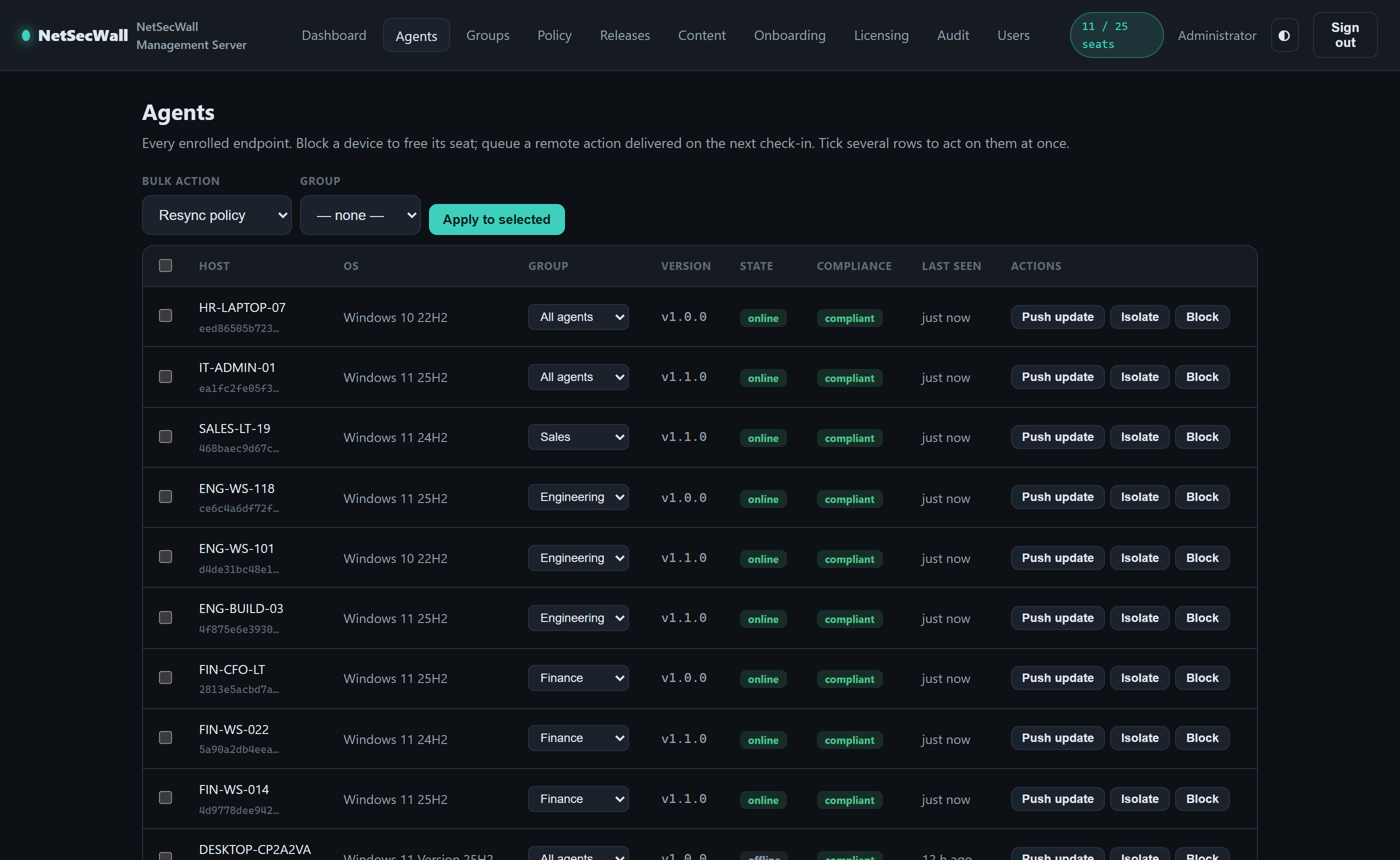Click the compliant badge for SALES-LT-19

[x=849, y=438]
